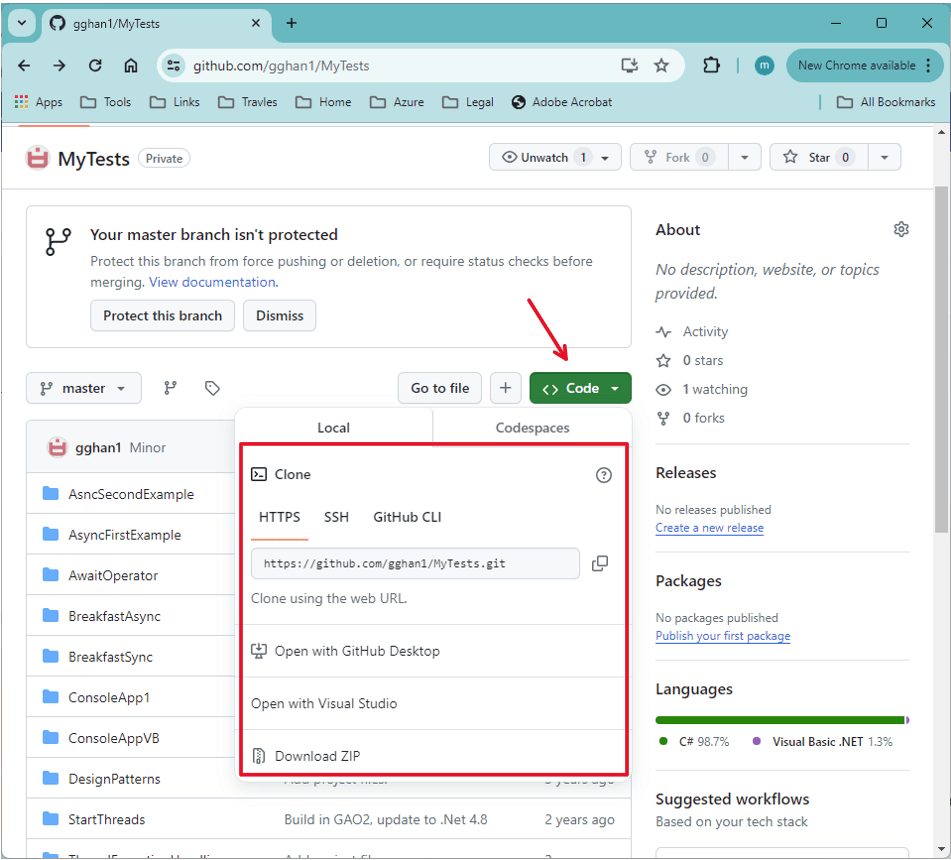Open the Tools bookmarks folder

pos(106,102)
